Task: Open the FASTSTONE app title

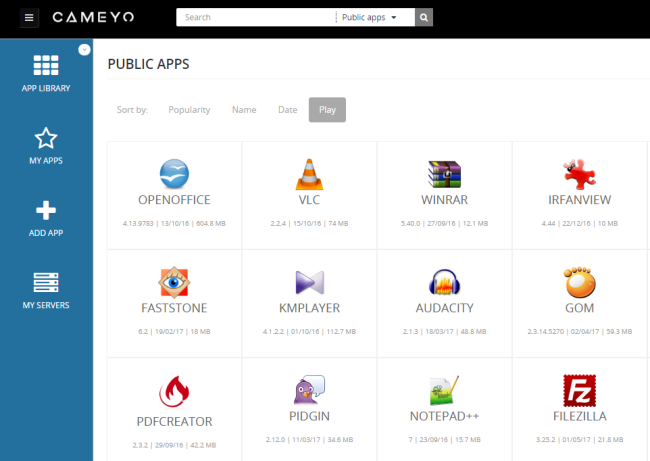Action: pos(174,308)
